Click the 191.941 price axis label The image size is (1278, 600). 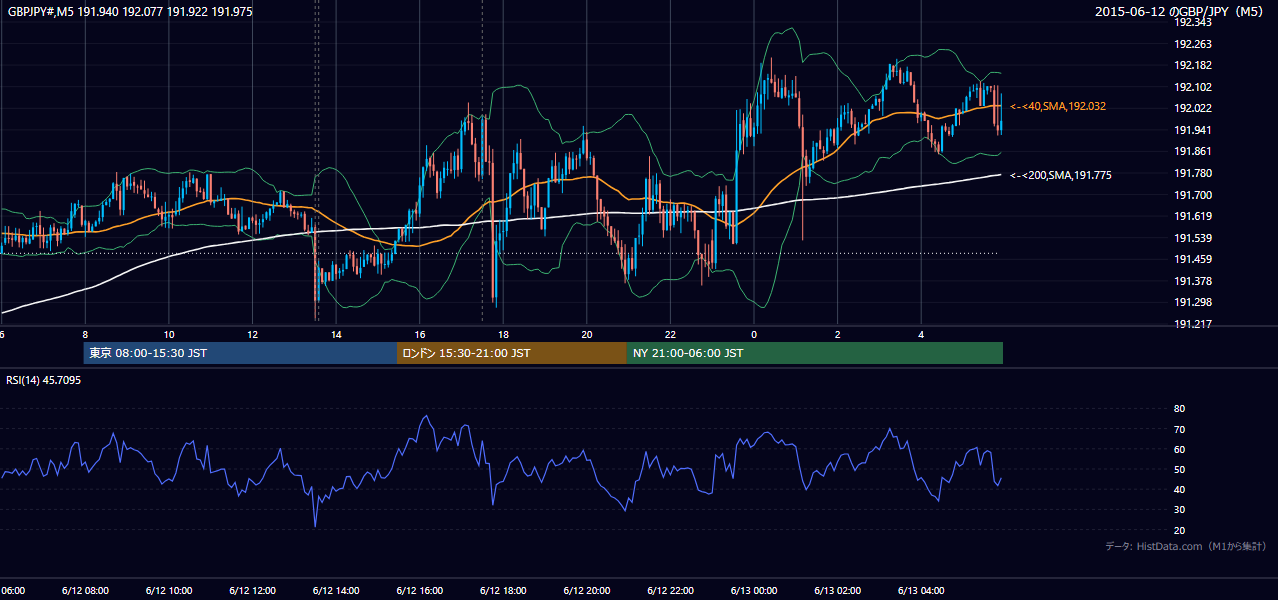(1192, 130)
